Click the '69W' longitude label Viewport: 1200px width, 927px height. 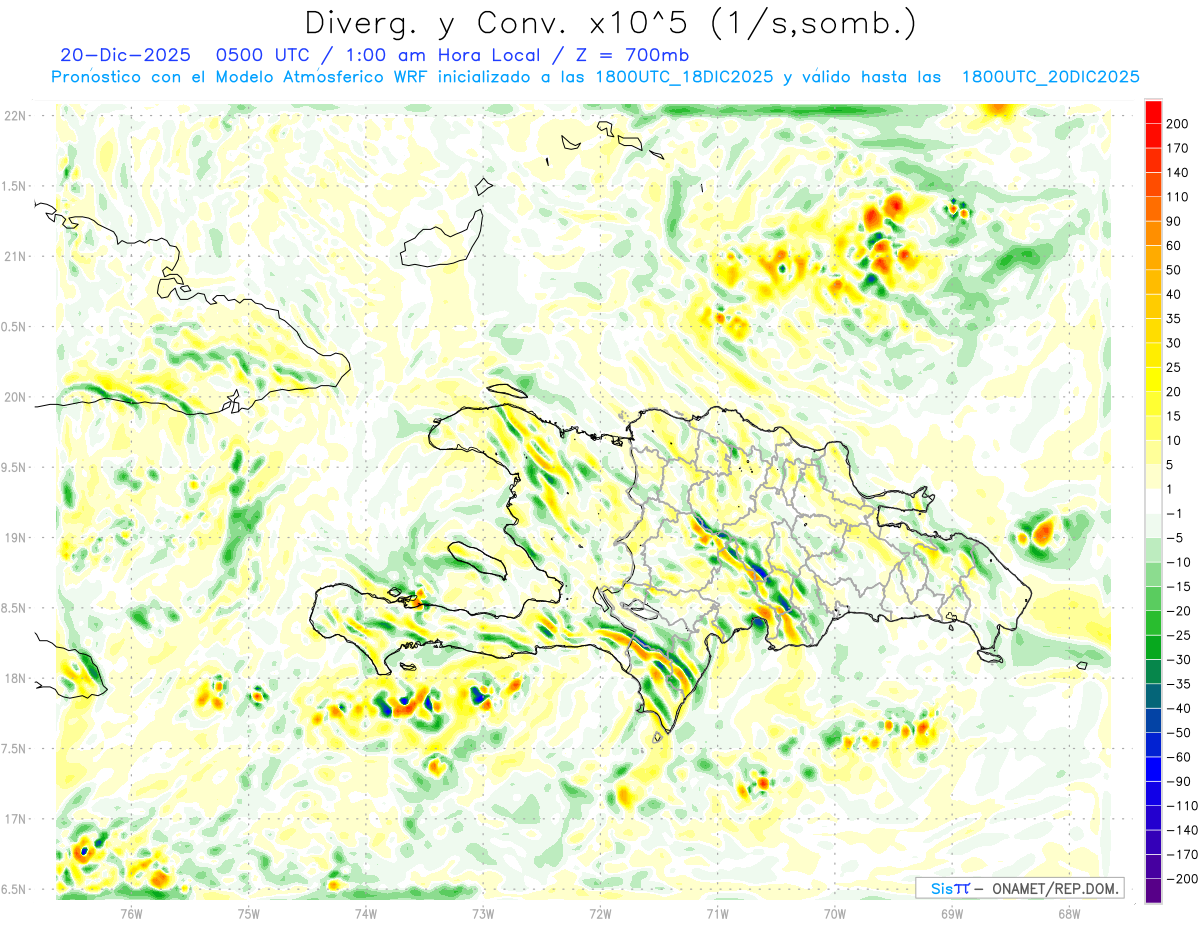coord(952,913)
